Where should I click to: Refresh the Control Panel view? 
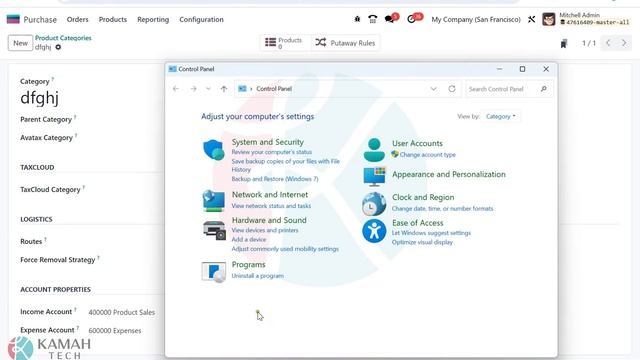point(452,89)
